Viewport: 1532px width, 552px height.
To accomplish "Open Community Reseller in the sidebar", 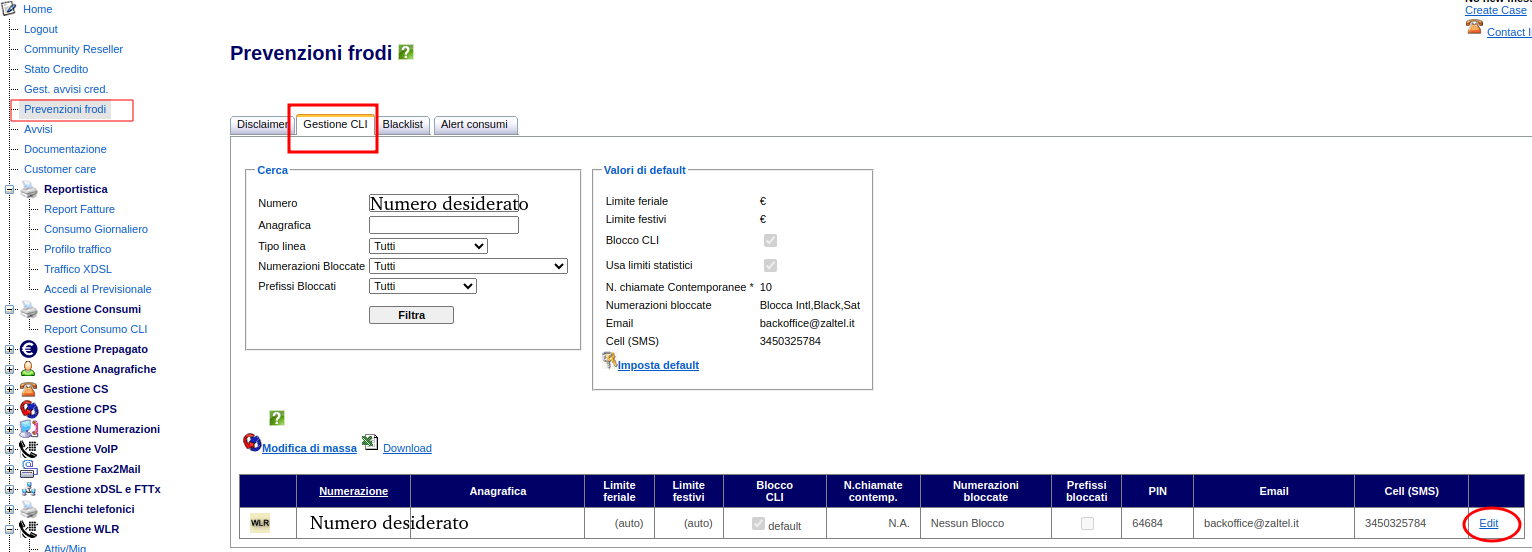I will (74, 49).
